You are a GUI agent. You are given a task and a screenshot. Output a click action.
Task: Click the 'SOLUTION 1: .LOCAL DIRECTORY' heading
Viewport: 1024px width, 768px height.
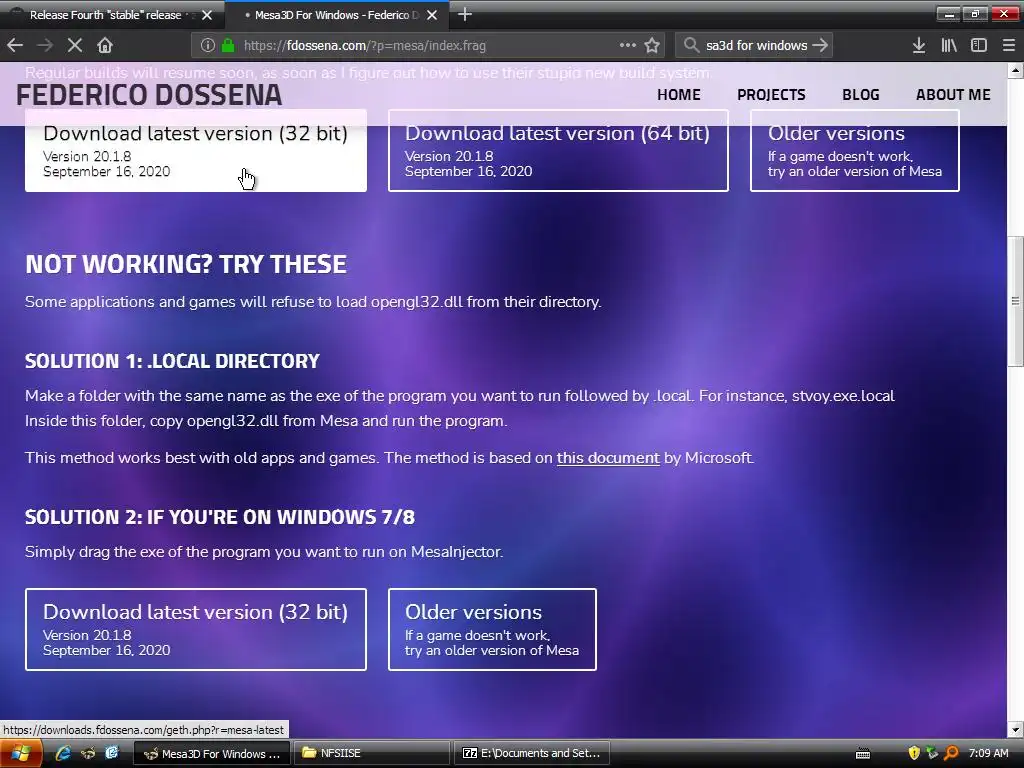point(172,361)
